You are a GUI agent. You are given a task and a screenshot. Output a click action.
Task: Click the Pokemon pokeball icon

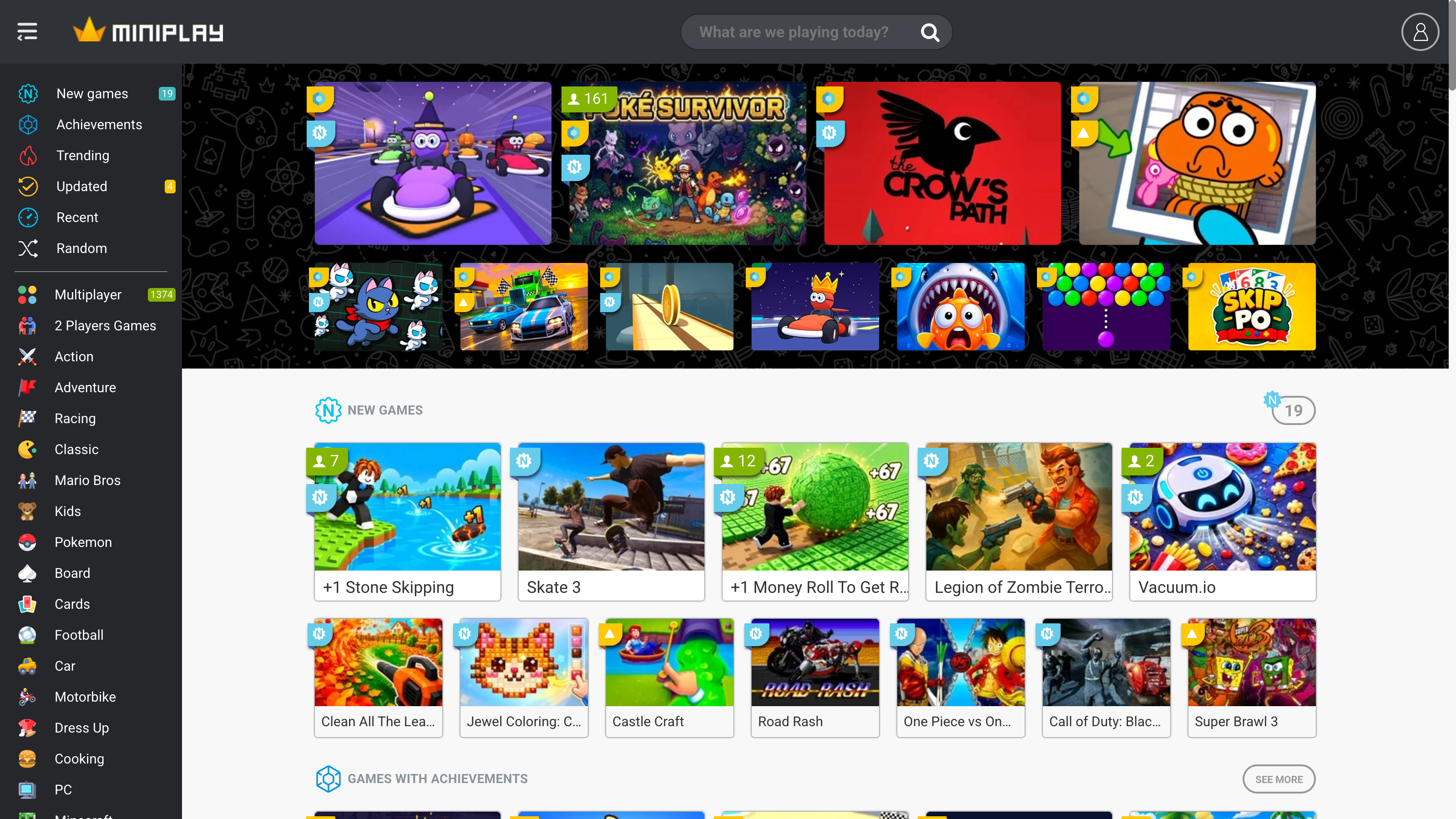pyautogui.click(x=27, y=542)
